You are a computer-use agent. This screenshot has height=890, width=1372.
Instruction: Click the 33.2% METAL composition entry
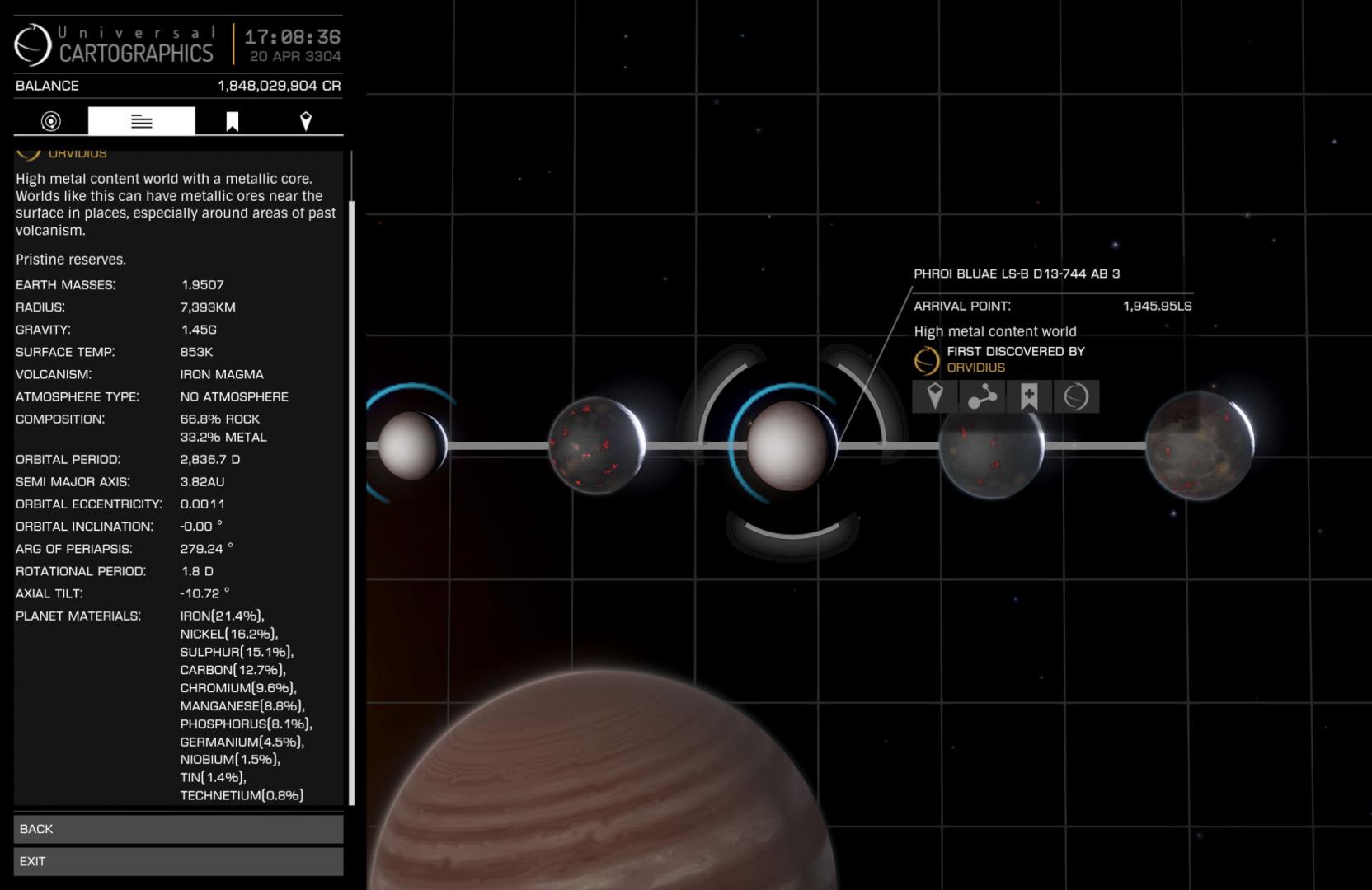[223, 438]
